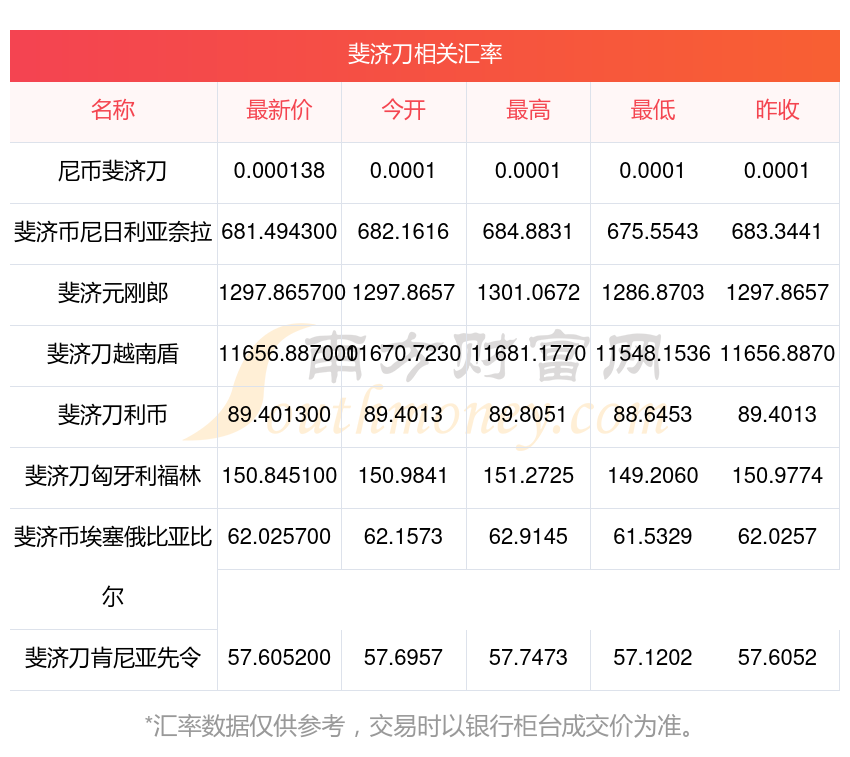Click the high value 684.8831
The image size is (850, 757).
tap(528, 232)
